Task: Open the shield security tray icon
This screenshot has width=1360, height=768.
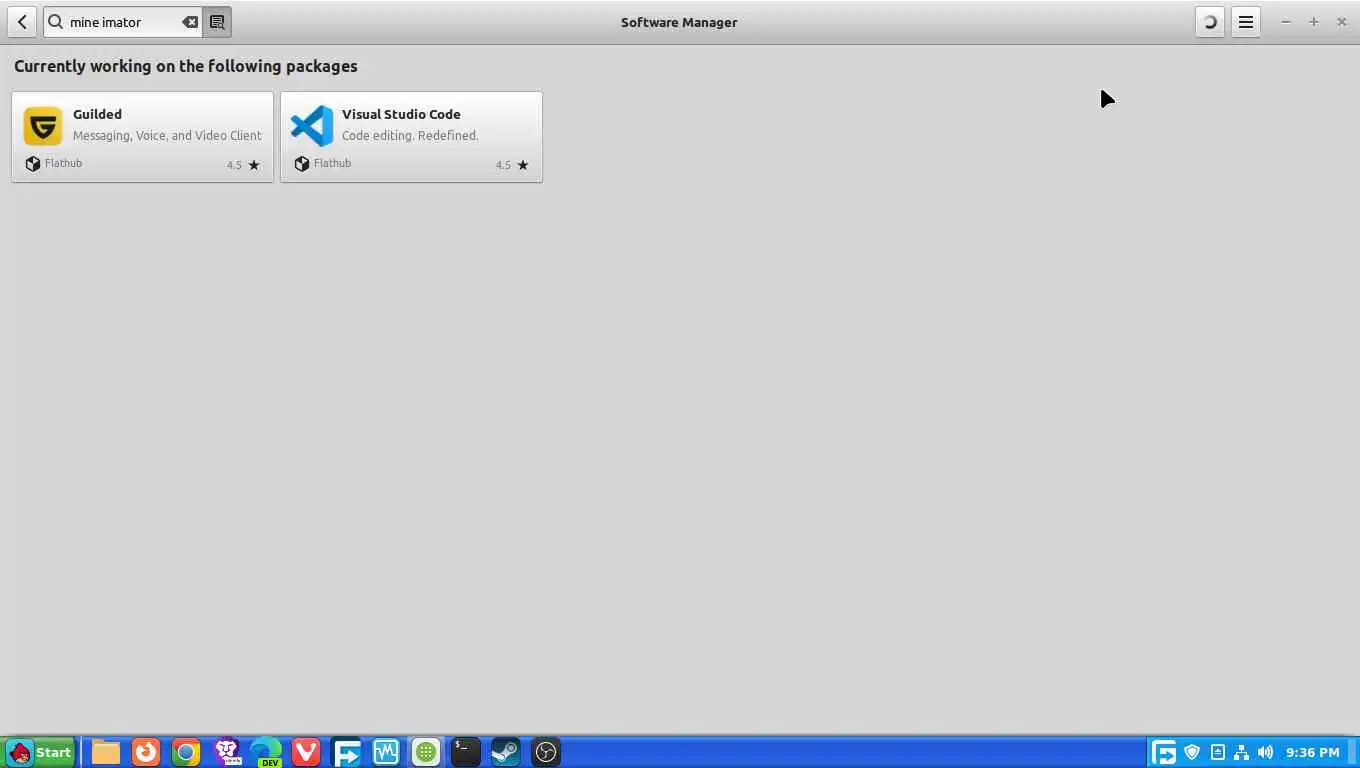Action: point(1192,752)
